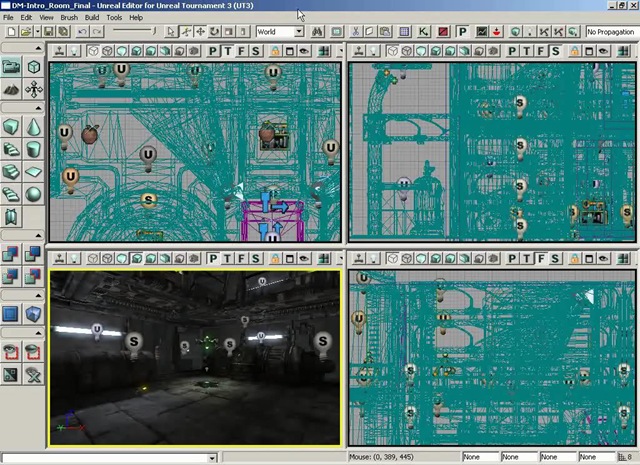
Task: Select the Cone builder brush
Action: (x=34, y=127)
